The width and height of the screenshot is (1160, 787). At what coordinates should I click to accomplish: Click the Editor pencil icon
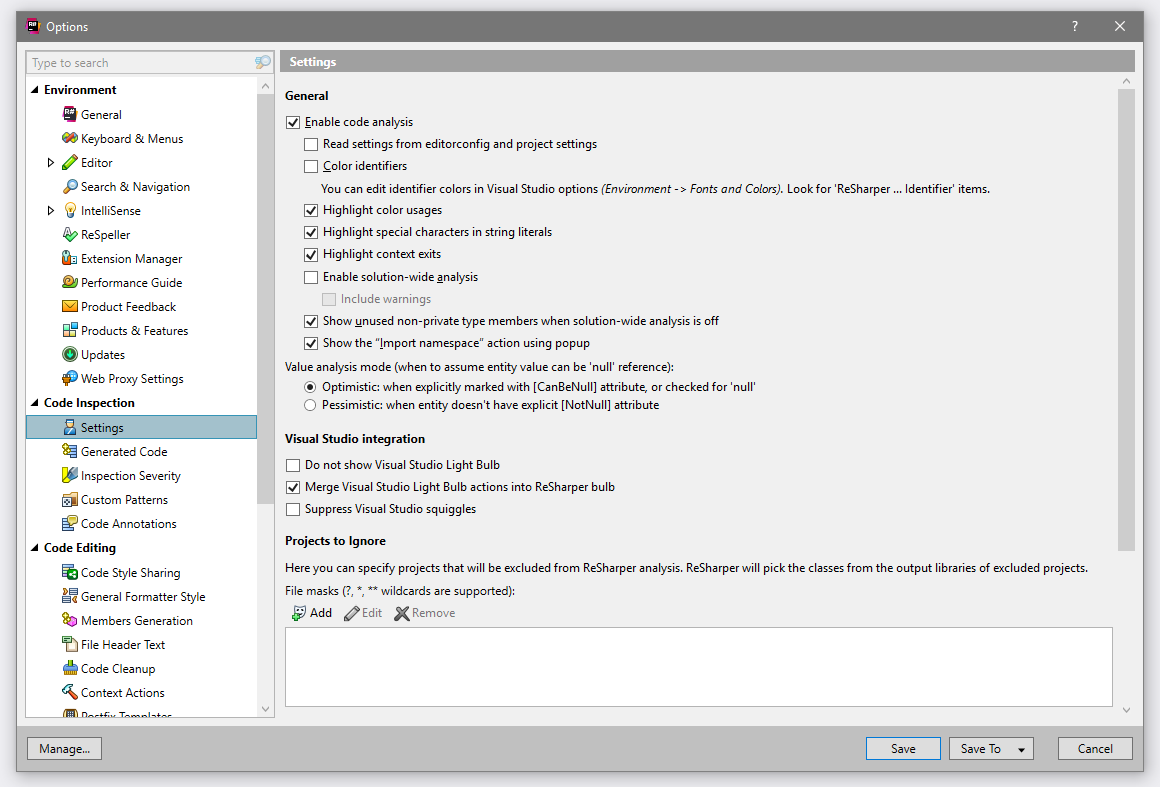click(x=70, y=162)
